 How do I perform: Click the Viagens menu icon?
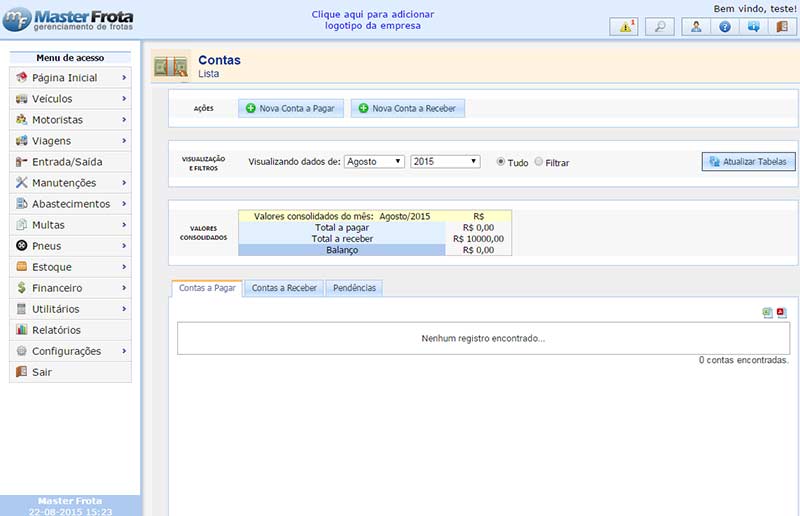(21, 140)
